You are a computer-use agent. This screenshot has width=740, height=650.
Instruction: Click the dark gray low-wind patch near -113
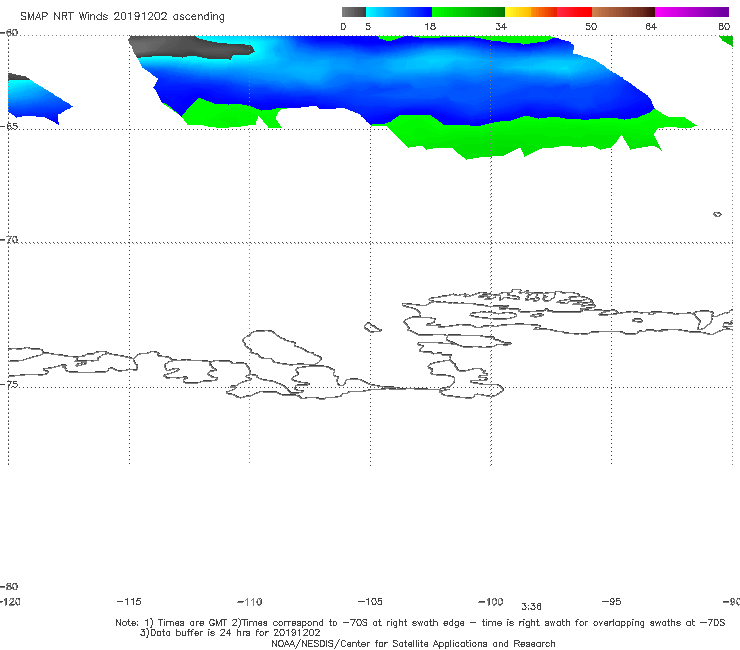[x=191, y=47]
